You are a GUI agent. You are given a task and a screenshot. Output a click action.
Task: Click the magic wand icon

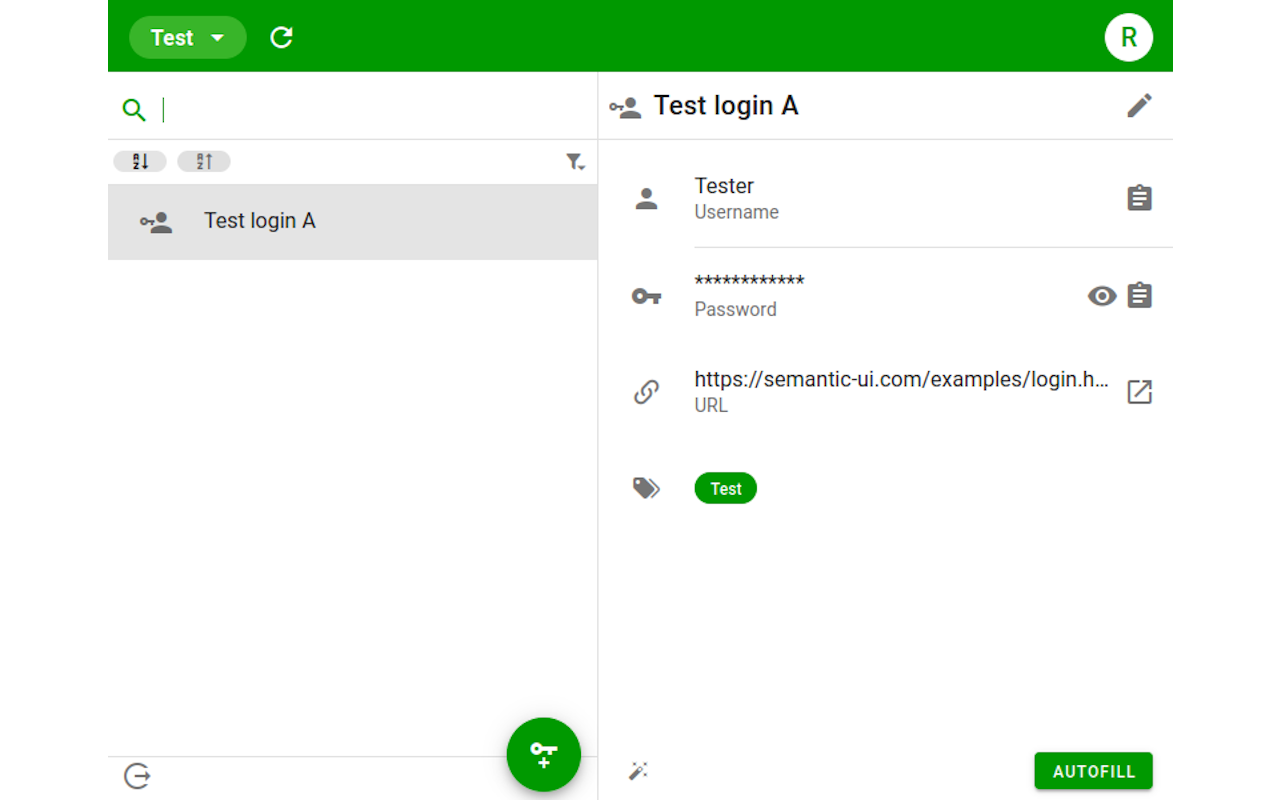coord(638,771)
